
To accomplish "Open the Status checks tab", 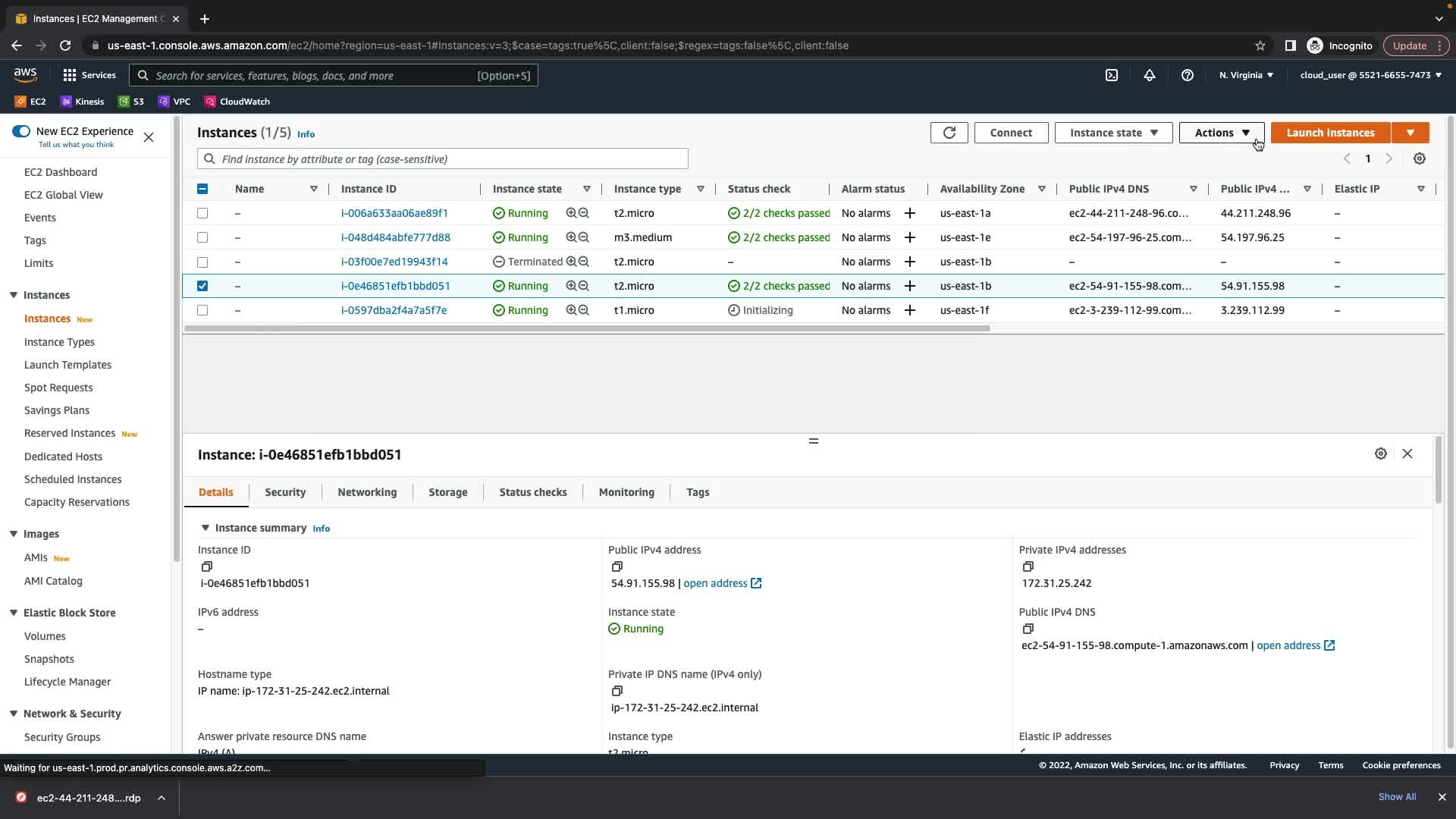I will (532, 492).
